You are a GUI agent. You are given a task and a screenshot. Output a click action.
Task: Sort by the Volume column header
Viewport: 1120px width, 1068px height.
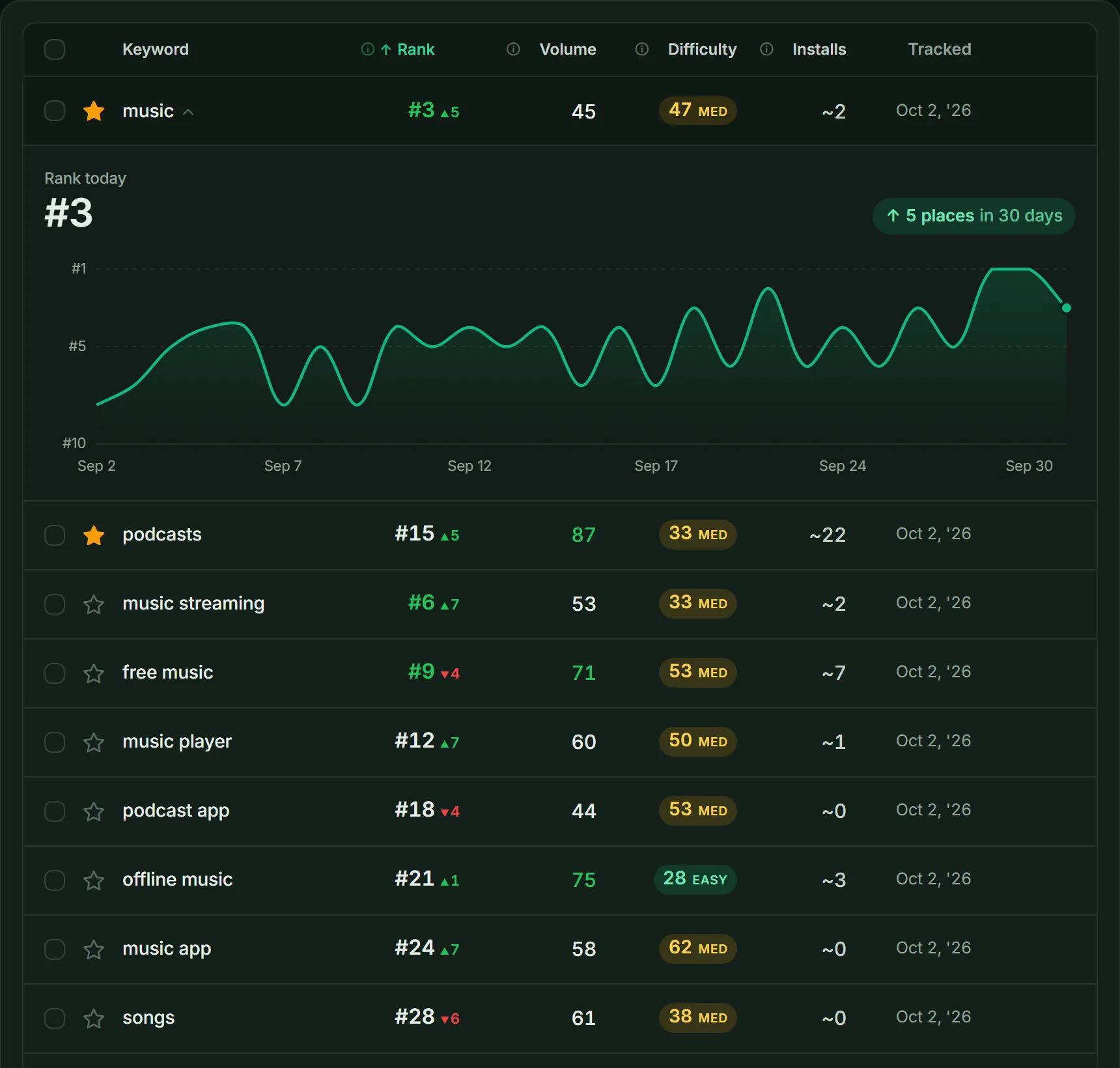click(x=568, y=49)
